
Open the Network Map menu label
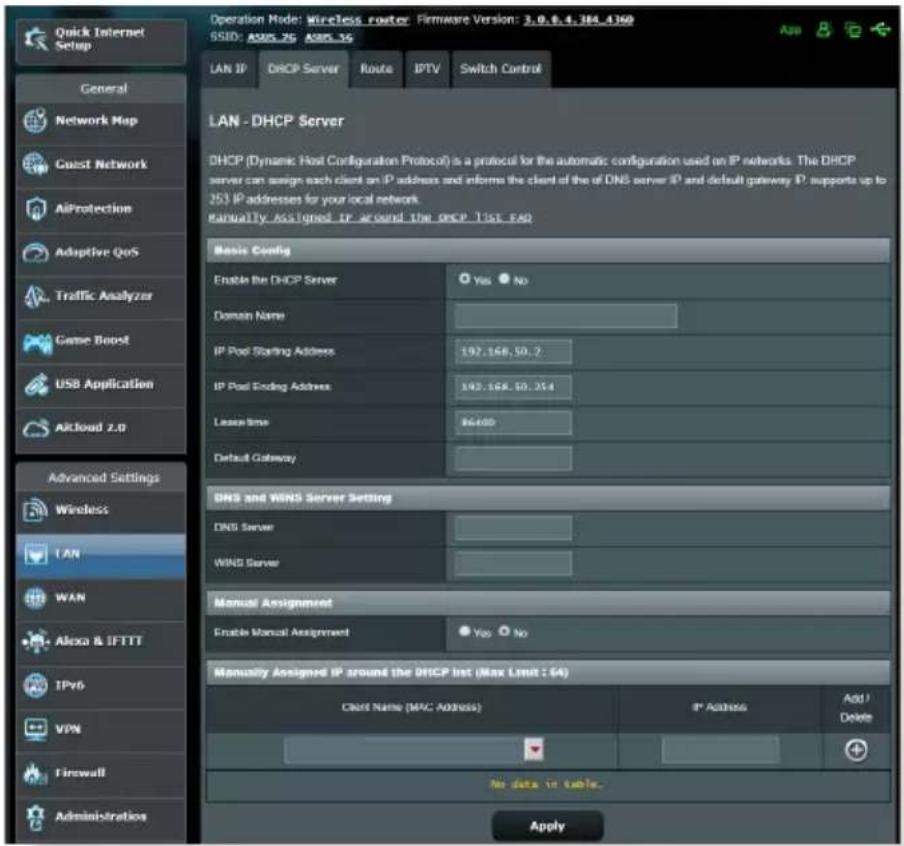click(x=96, y=121)
